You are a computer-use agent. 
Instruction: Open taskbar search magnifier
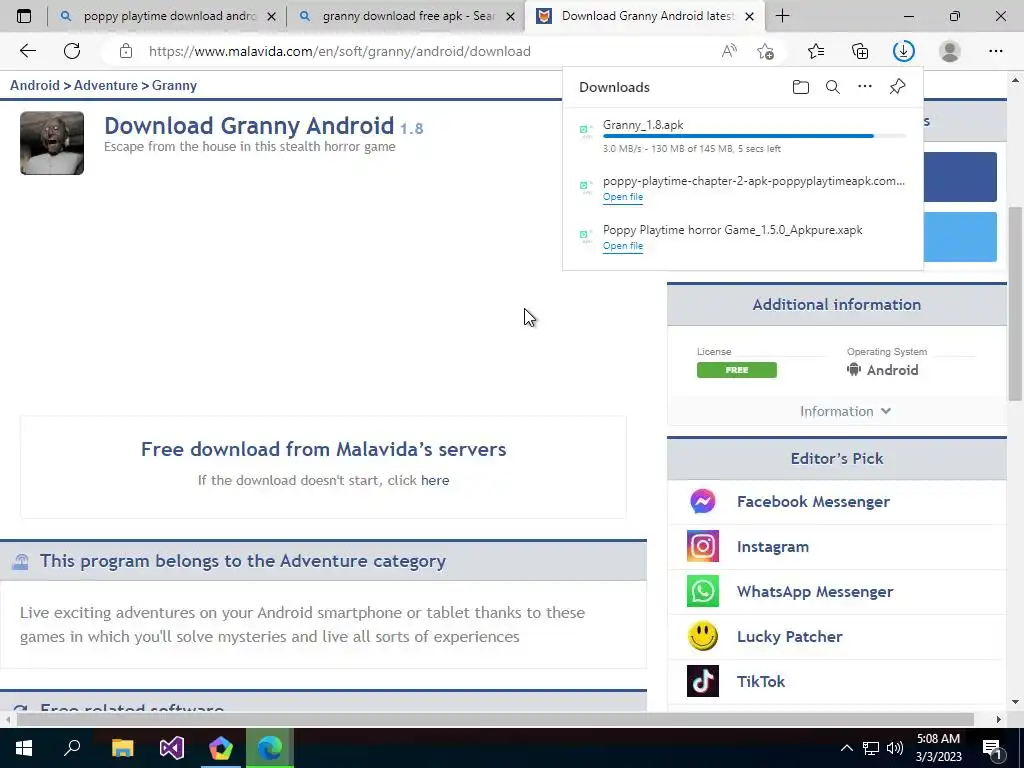click(72, 748)
